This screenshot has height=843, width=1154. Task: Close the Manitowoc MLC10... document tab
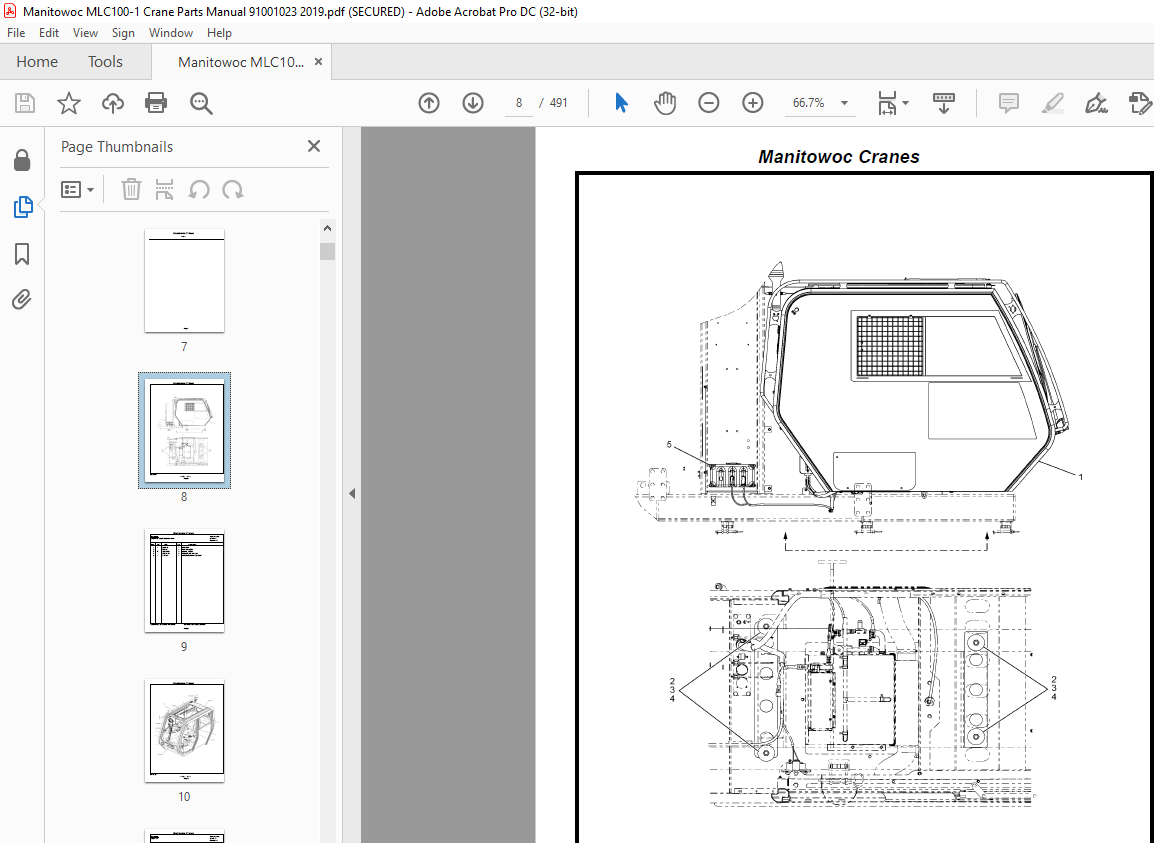pos(319,62)
